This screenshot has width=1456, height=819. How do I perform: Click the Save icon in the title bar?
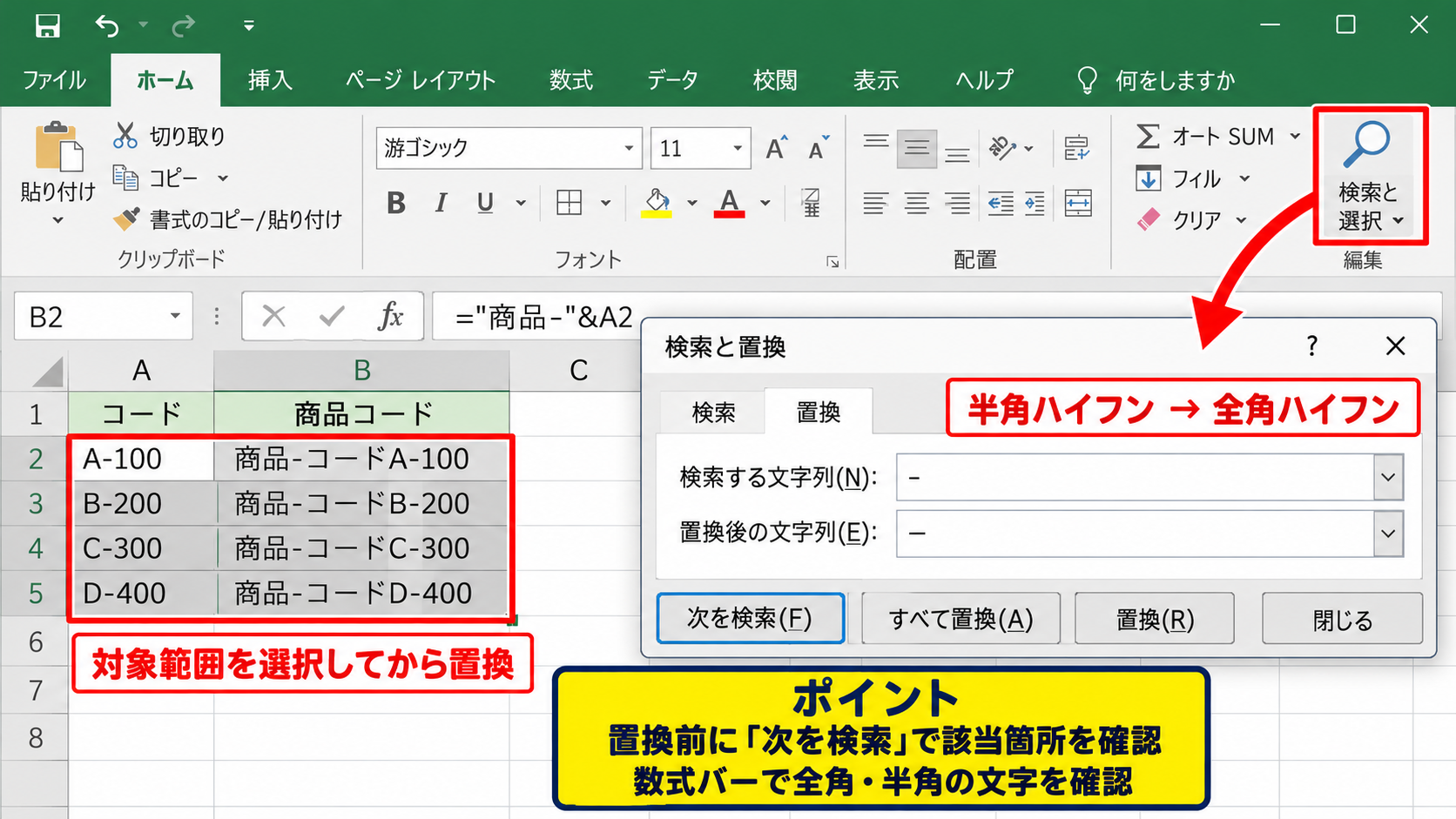(x=47, y=26)
